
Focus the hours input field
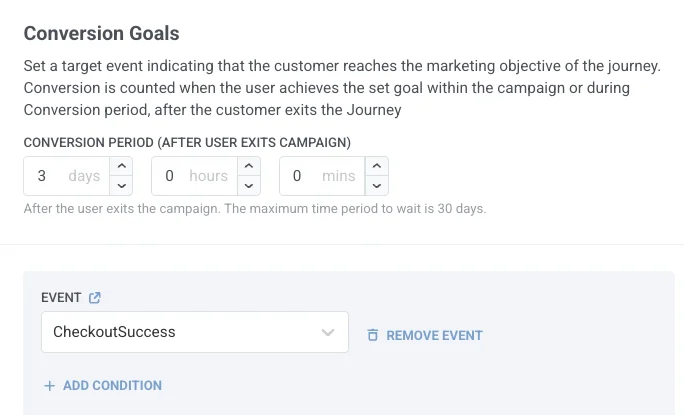192,176
